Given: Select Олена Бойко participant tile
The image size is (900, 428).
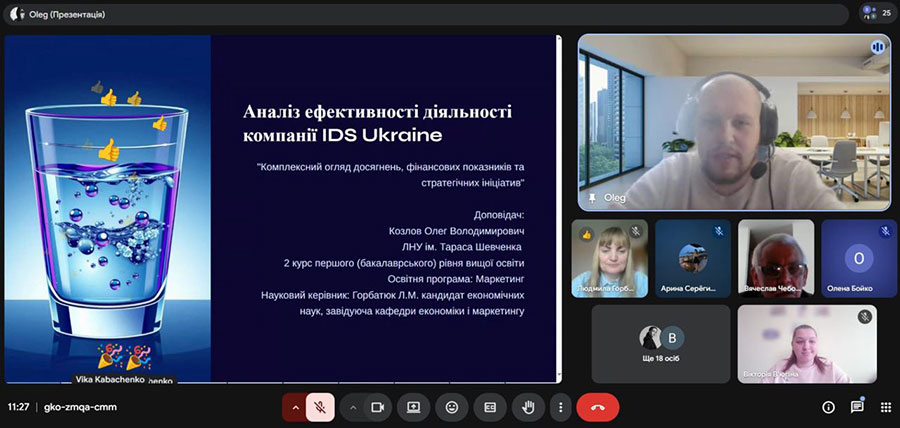Looking at the screenshot, I should (859, 258).
